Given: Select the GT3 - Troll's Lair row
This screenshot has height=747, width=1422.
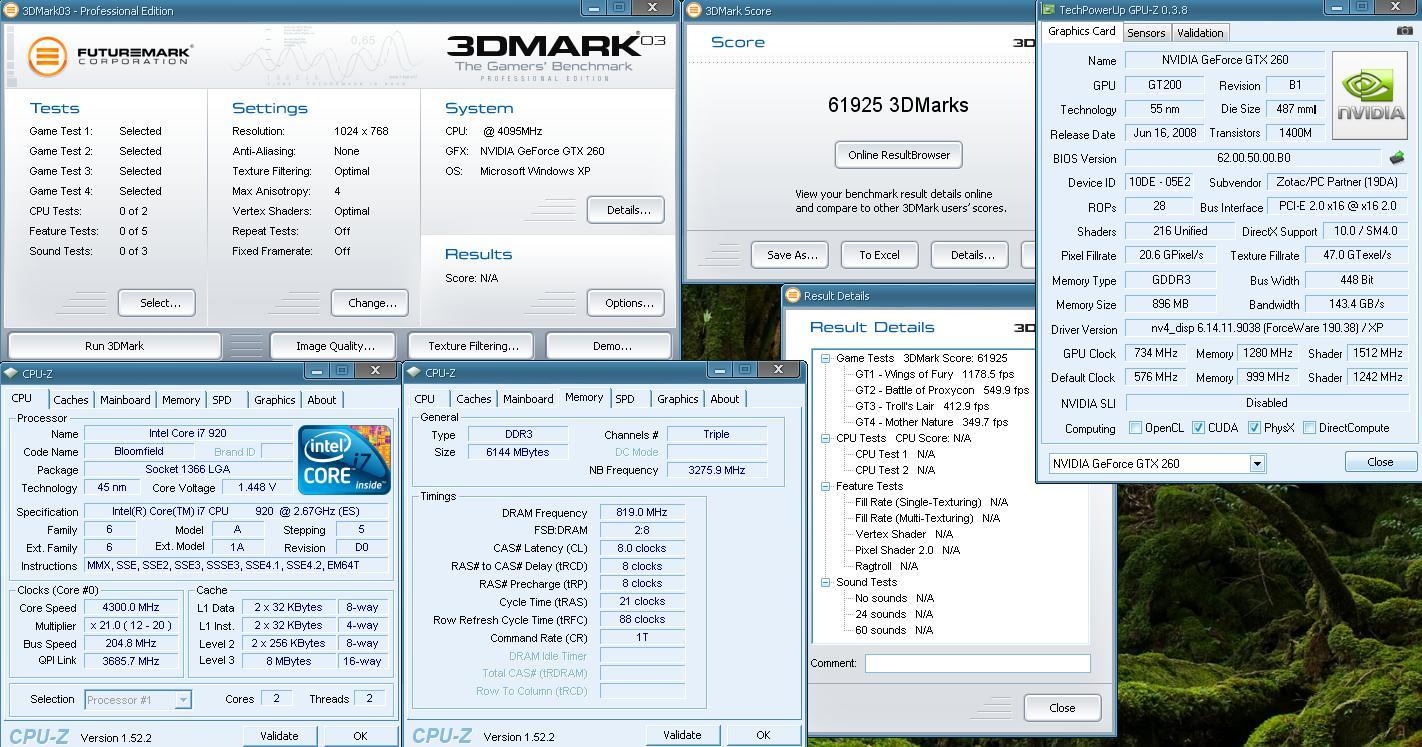Looking at the screenshot, I should point(922,406).
